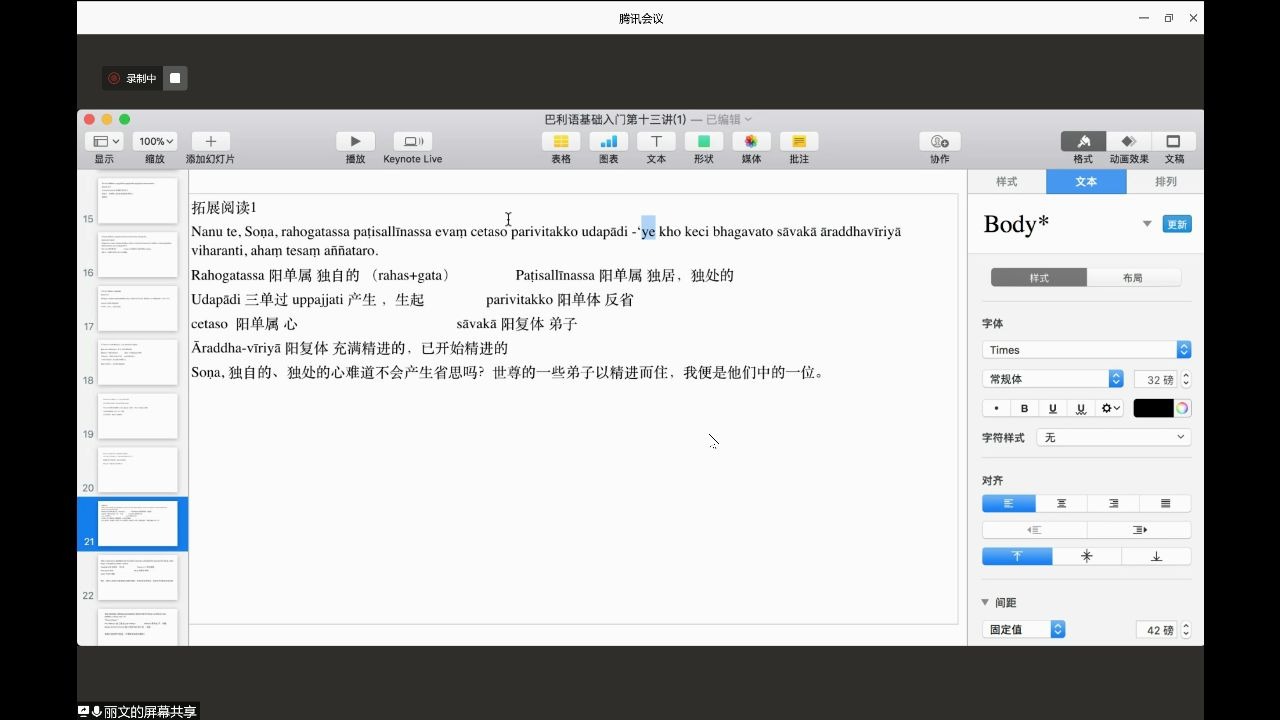Select slide 20 thumbnail
The width and height of the screenshot is (1280, 720).
click(x=137, y=470)
